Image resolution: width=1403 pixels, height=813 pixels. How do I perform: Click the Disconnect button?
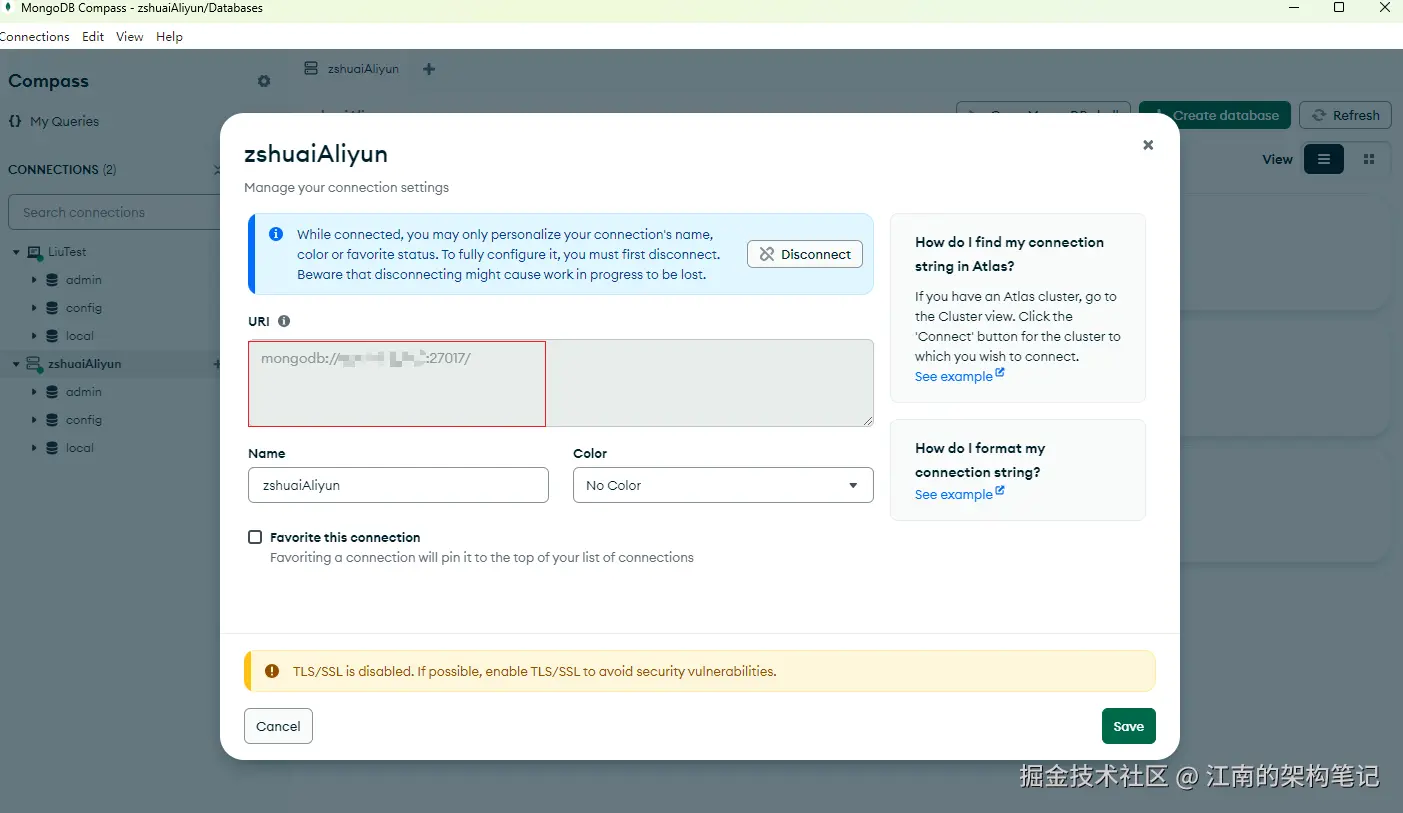(x=805, y=254)
